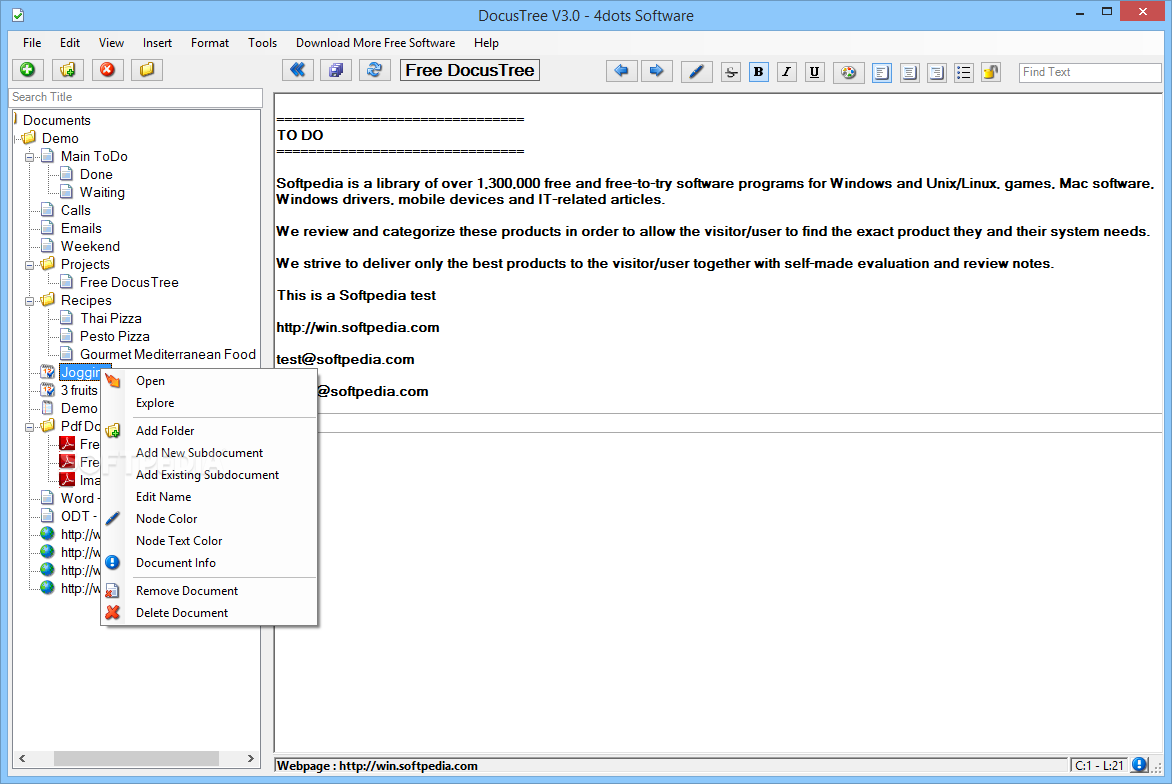Open the File menu

point(32,43)
